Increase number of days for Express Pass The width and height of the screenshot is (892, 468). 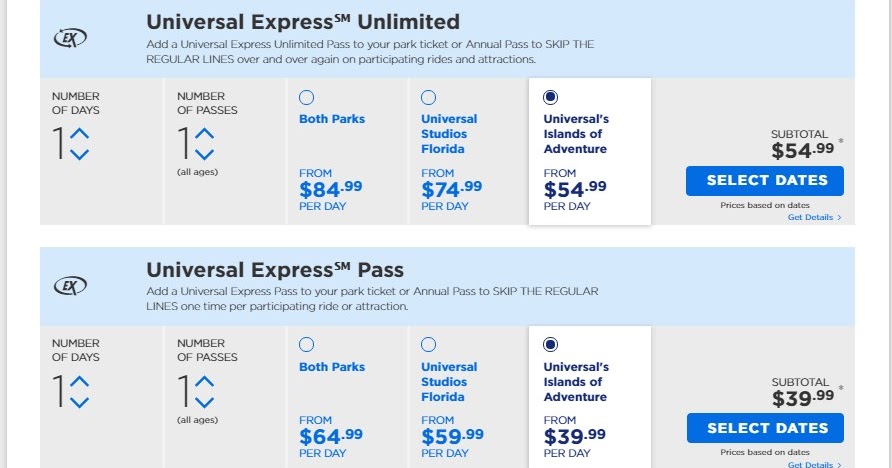80,381
